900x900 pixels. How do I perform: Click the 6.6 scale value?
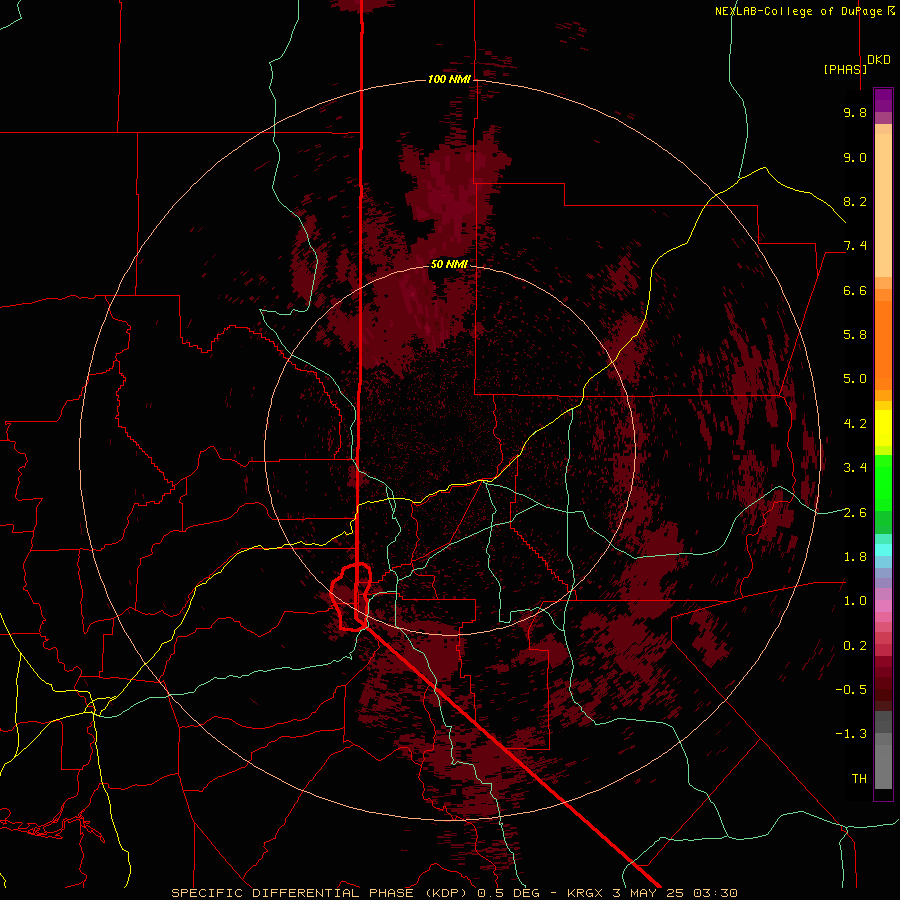click(x=855, y=290)
